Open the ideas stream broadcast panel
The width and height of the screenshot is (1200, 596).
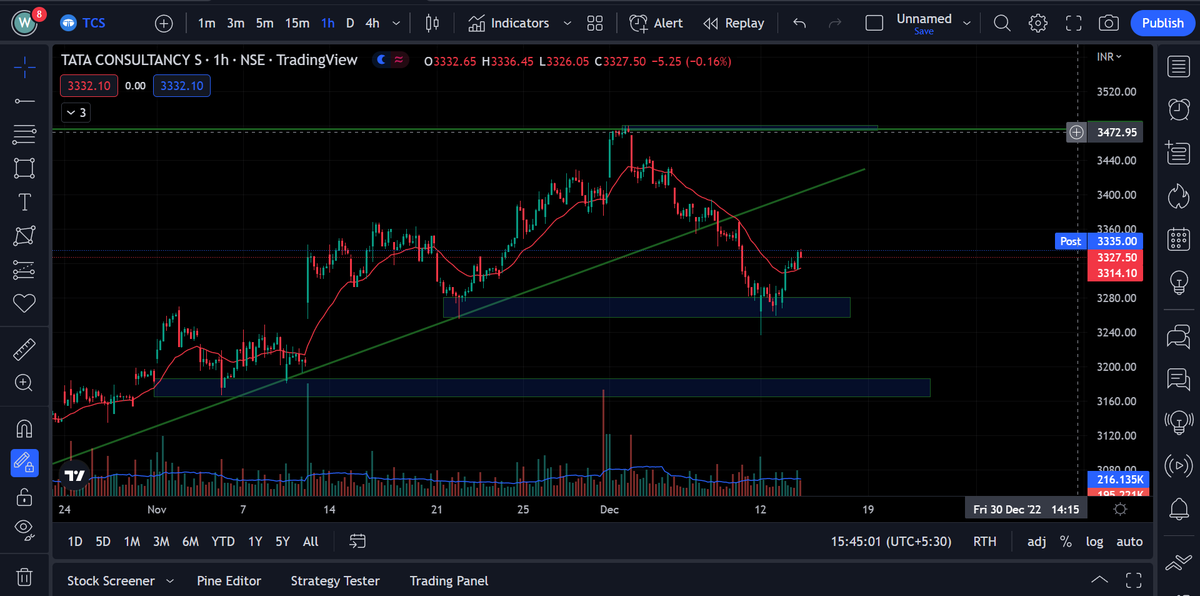point(1178,422)
